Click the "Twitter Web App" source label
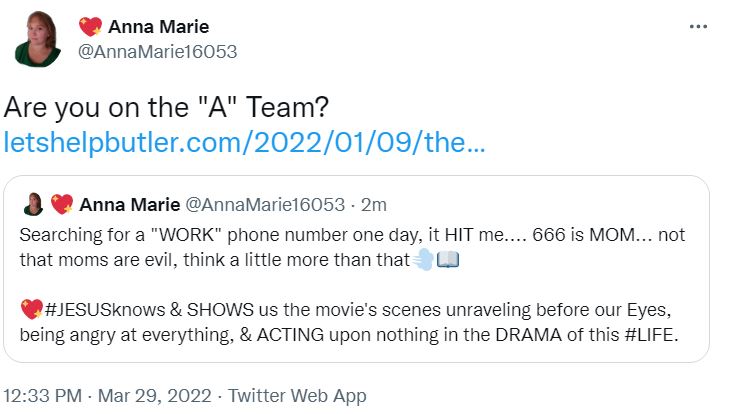The width and height of the screenshot is (729, 414). click(x=297, y=396)
